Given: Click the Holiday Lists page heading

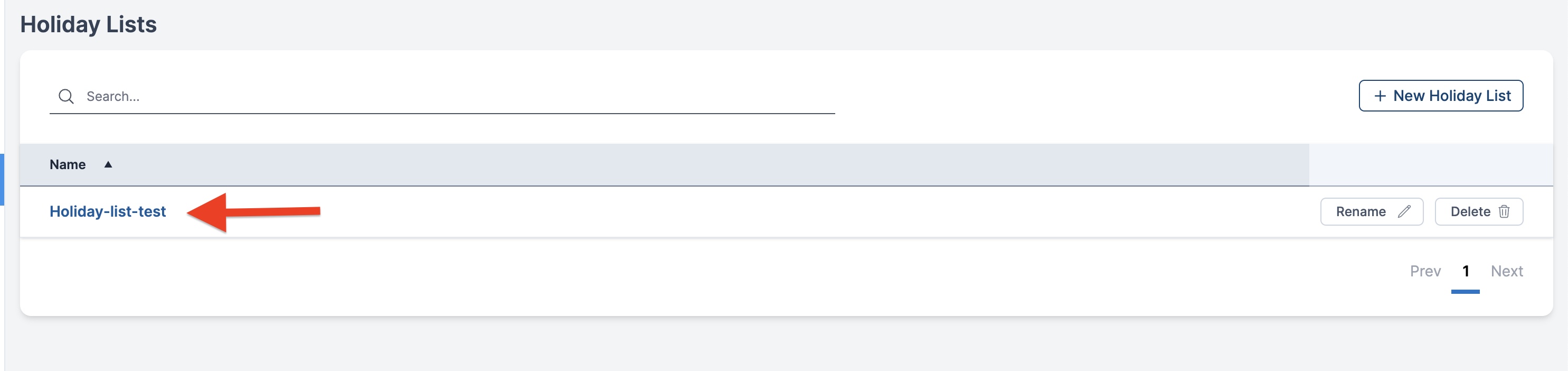Looking at the screenshot, I should point(88,24).
